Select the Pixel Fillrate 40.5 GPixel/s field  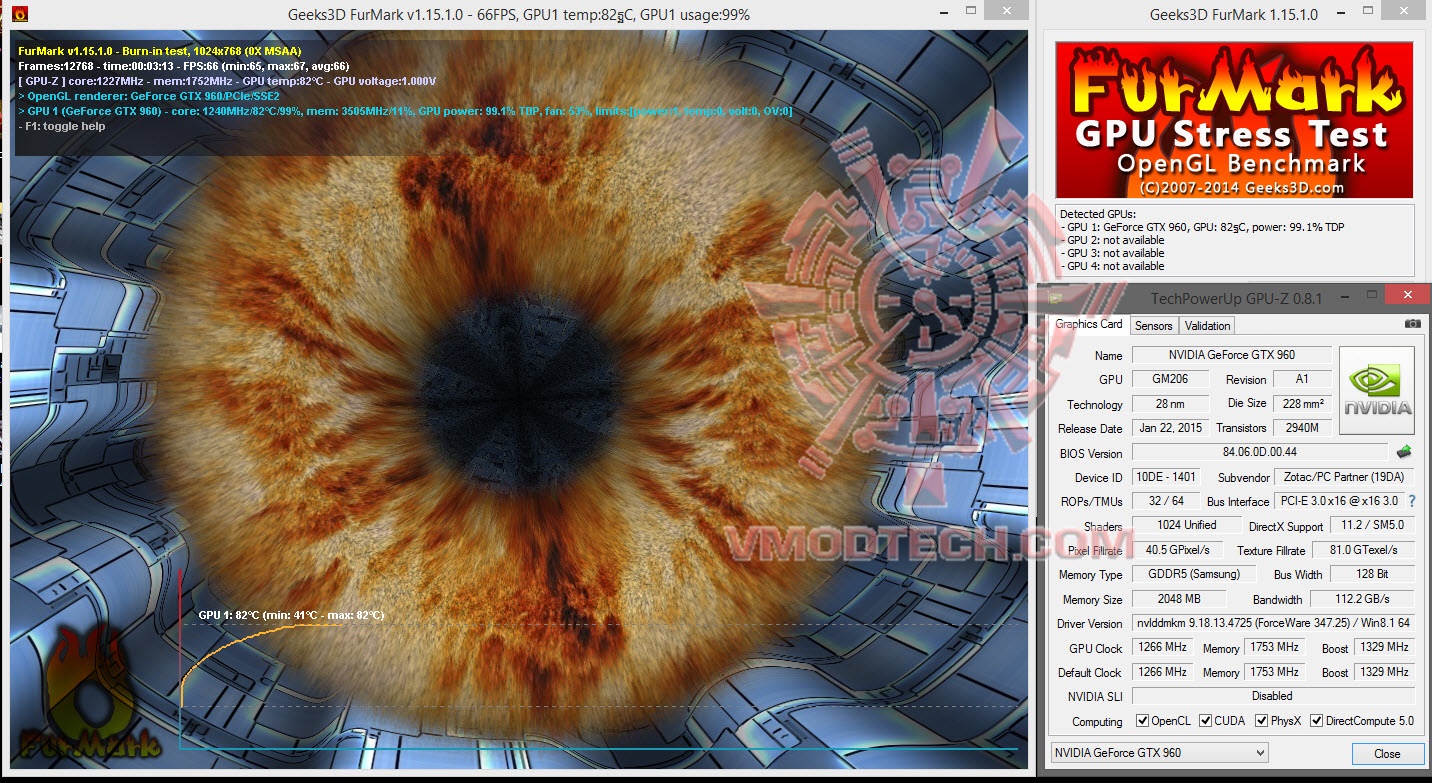(x=1178, y=550)
